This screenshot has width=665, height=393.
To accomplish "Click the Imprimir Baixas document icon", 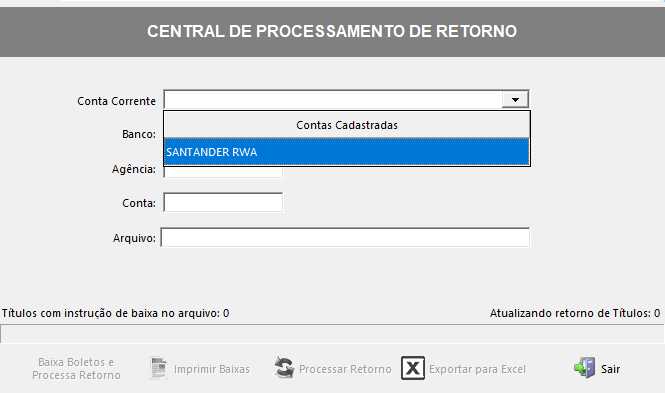I will click(159, 368).
